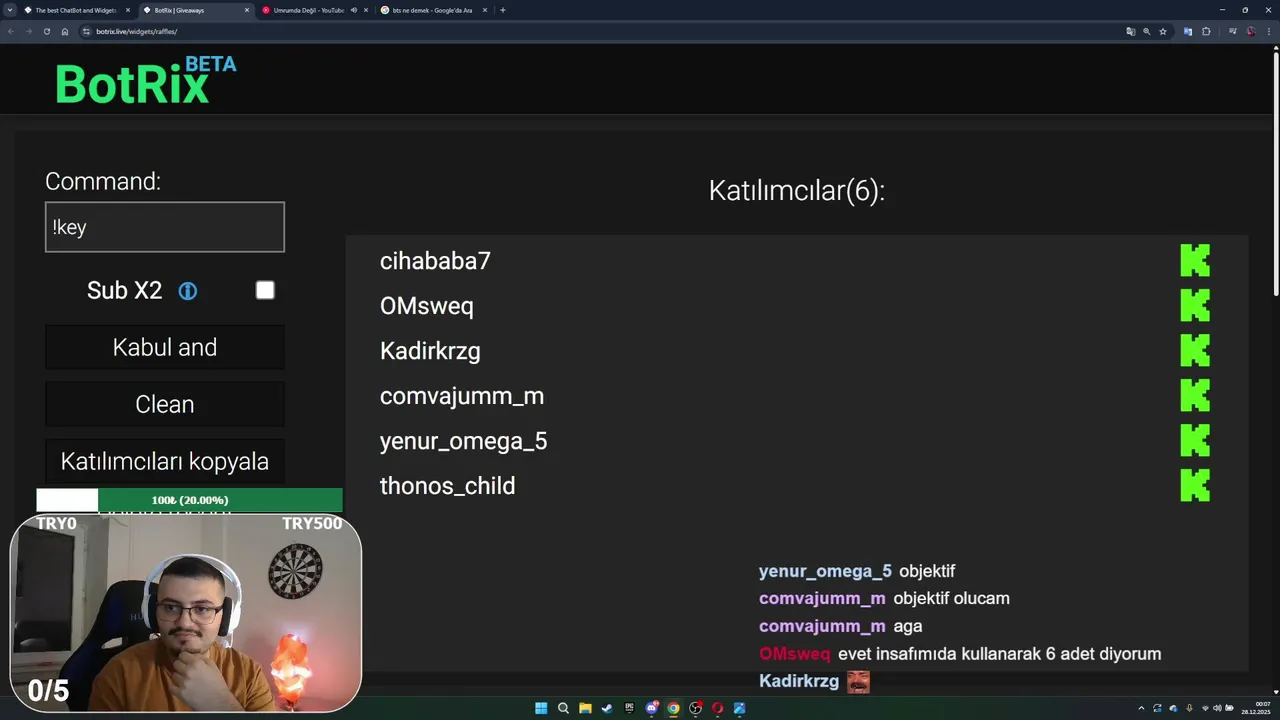The image size is (1280, 720).
Task: Expand hidden system tray icons
Action: (1141, 708)
